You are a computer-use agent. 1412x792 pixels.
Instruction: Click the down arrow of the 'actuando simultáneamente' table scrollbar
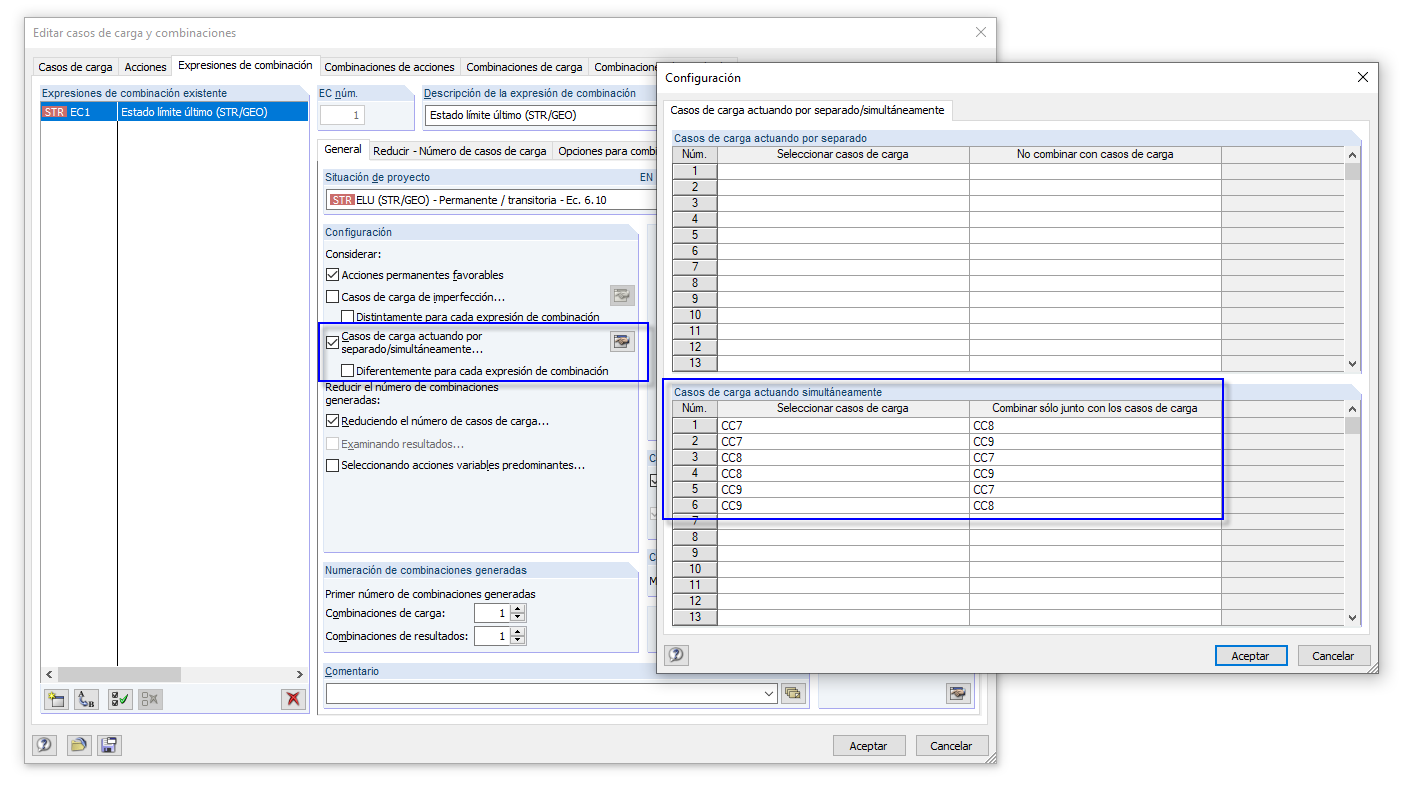[x=1353, y=618]
